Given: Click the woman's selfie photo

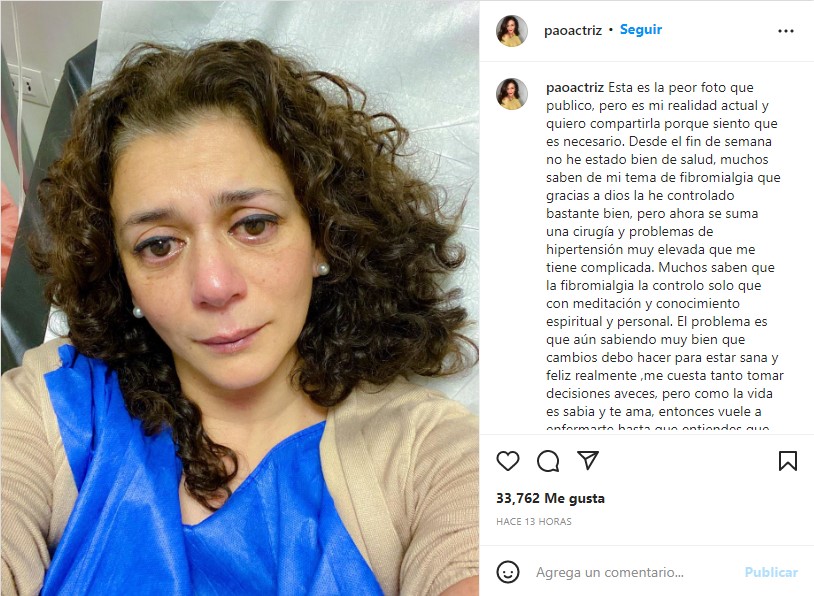Looking at the screenshot, I should [x=240, y=298].
